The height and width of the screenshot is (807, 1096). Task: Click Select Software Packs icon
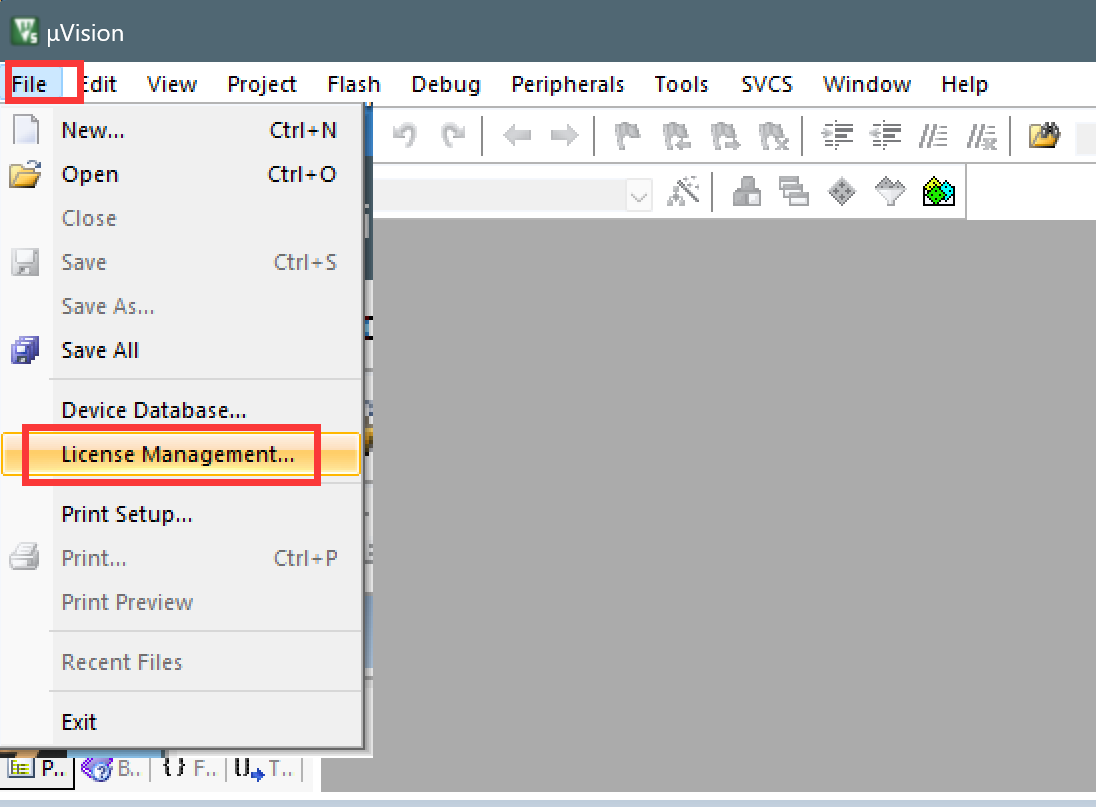tap(890, 191)
